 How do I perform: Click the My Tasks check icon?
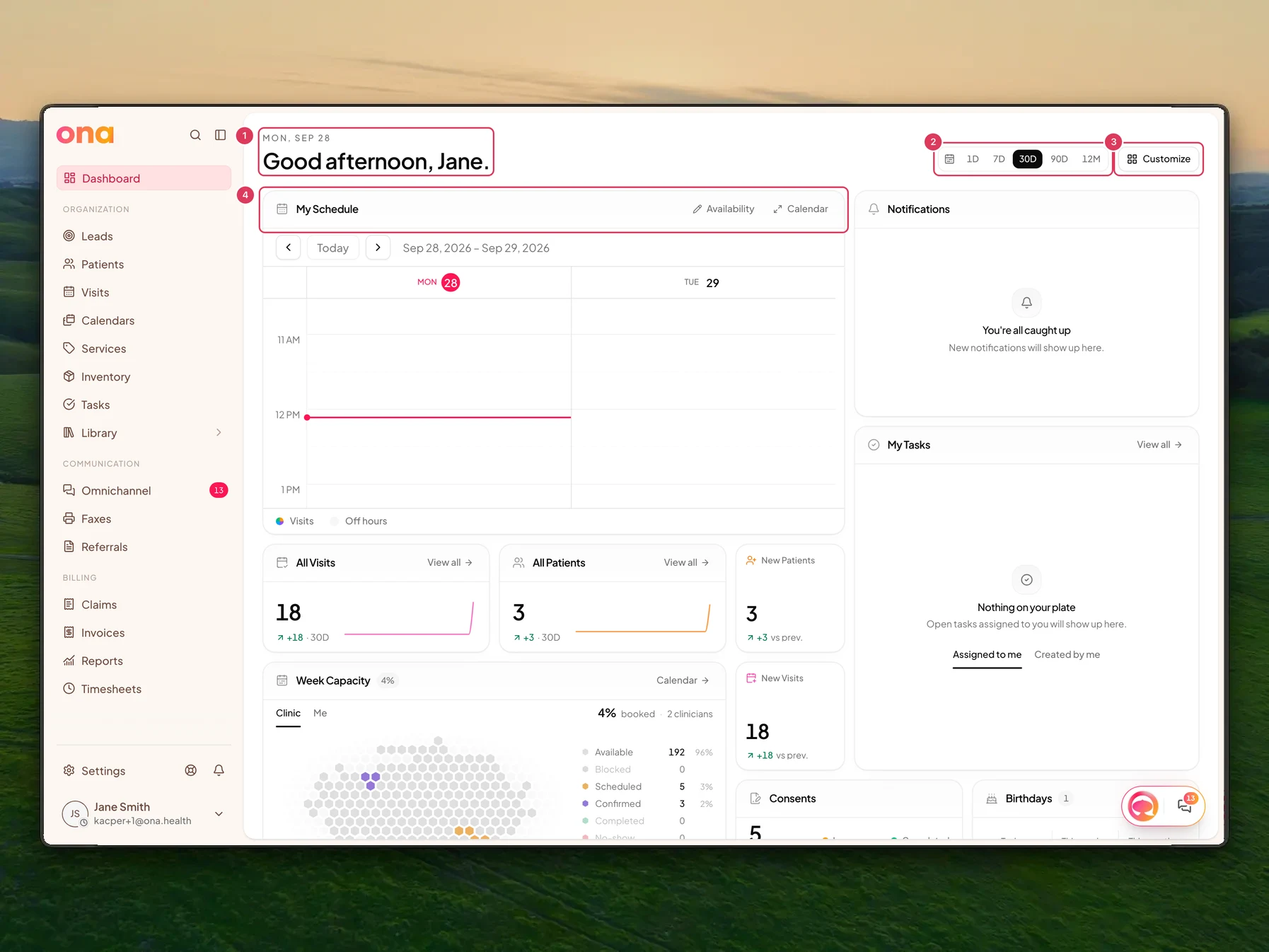click(x=874, y=445)
